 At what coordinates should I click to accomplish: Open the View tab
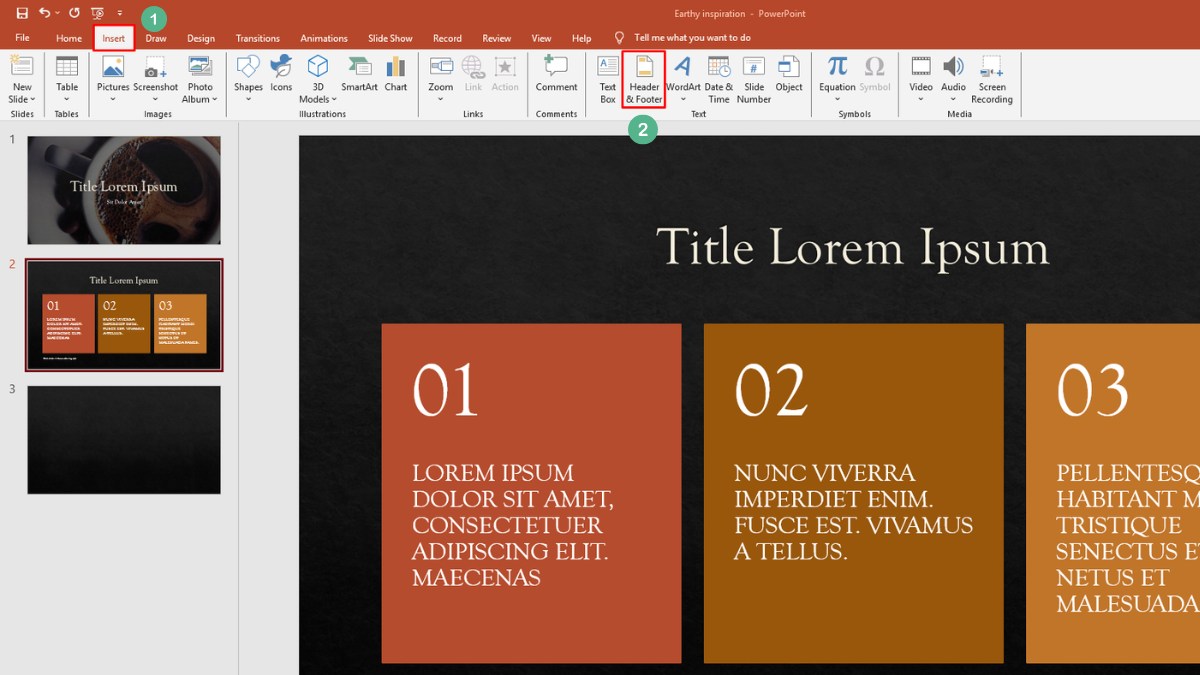[x=541, y=38]
